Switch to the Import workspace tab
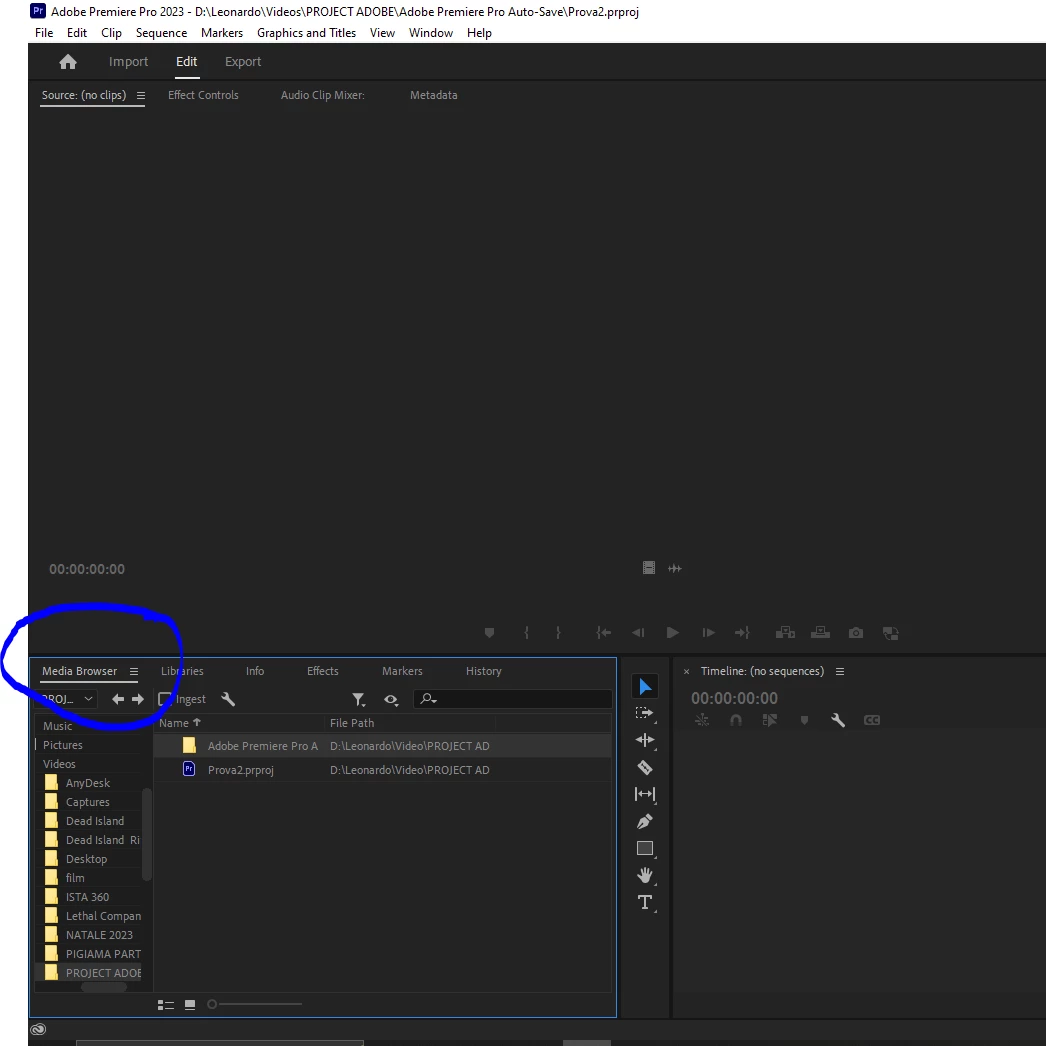Viewport: 1046px width, 1046px height. pyautogui.click(x=128, y=62)
